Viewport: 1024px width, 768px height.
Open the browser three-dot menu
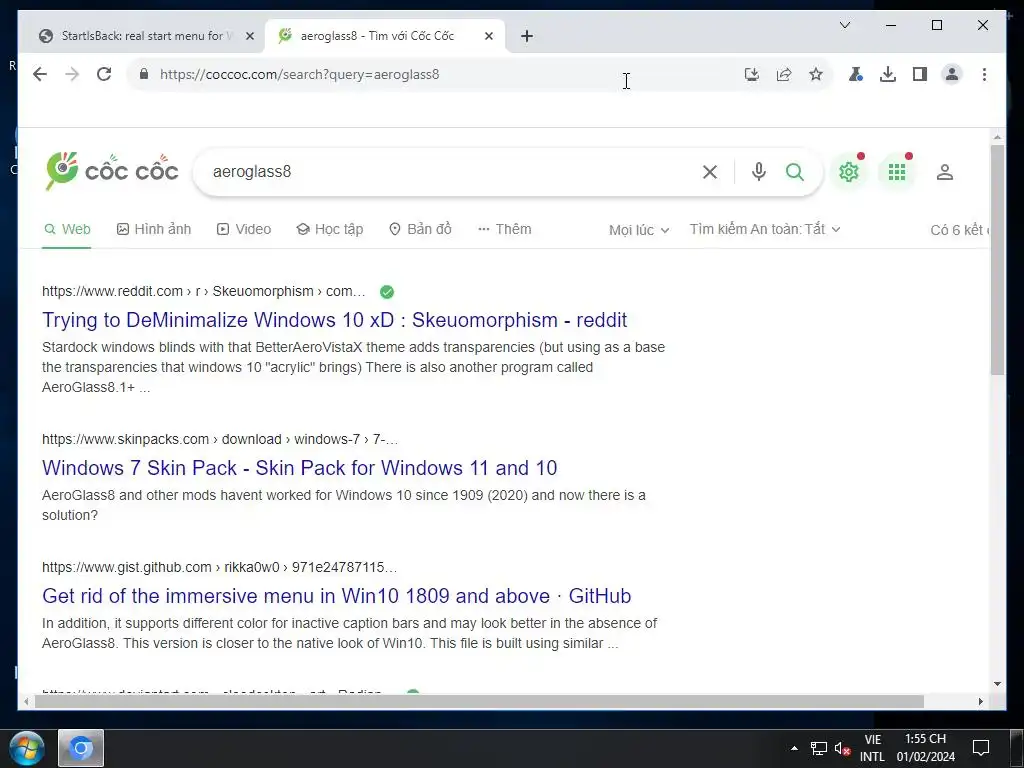984,74
